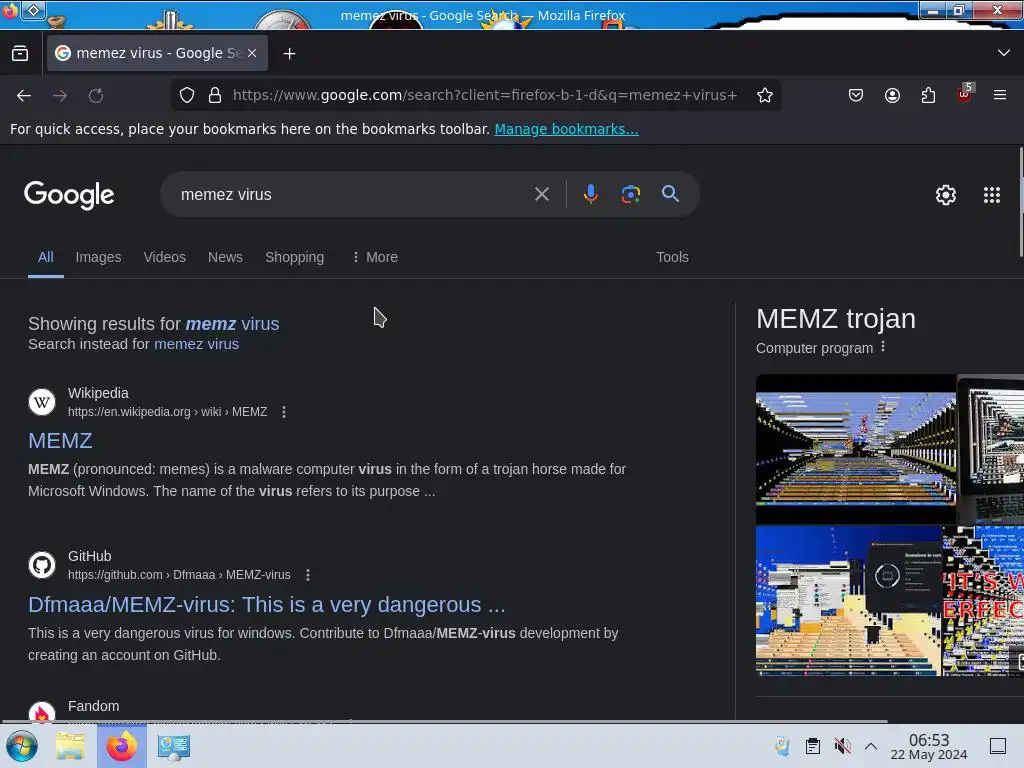This screenshot has width=1024, height=768.
Task: Switch to the Images tab
Action: (x=99, y=257)
